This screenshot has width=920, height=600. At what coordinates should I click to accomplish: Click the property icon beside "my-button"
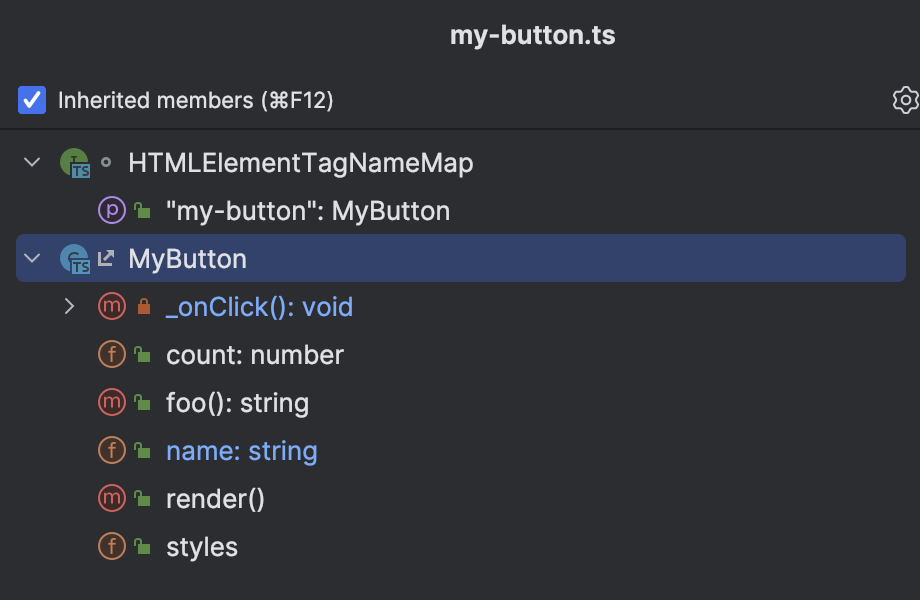pyautogui.click(x=111, y=211)
